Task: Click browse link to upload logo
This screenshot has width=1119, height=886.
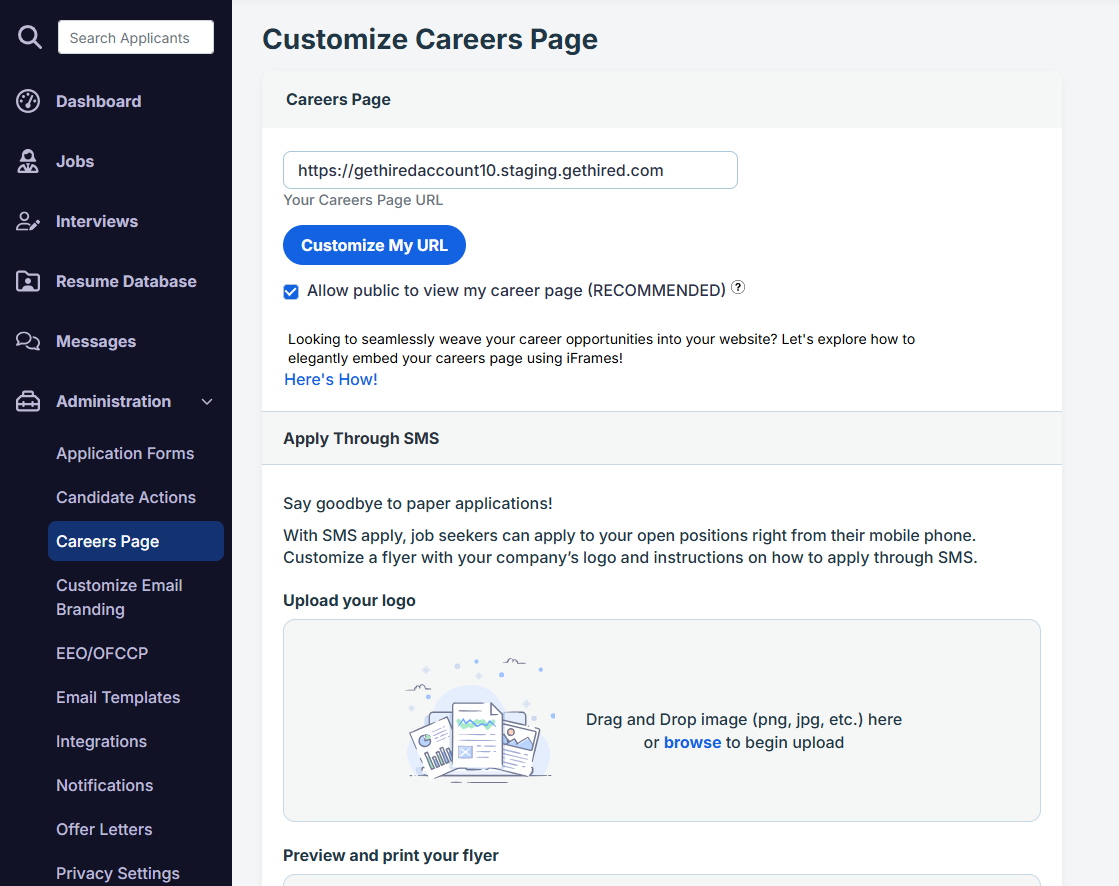Action: coord(692,743)
